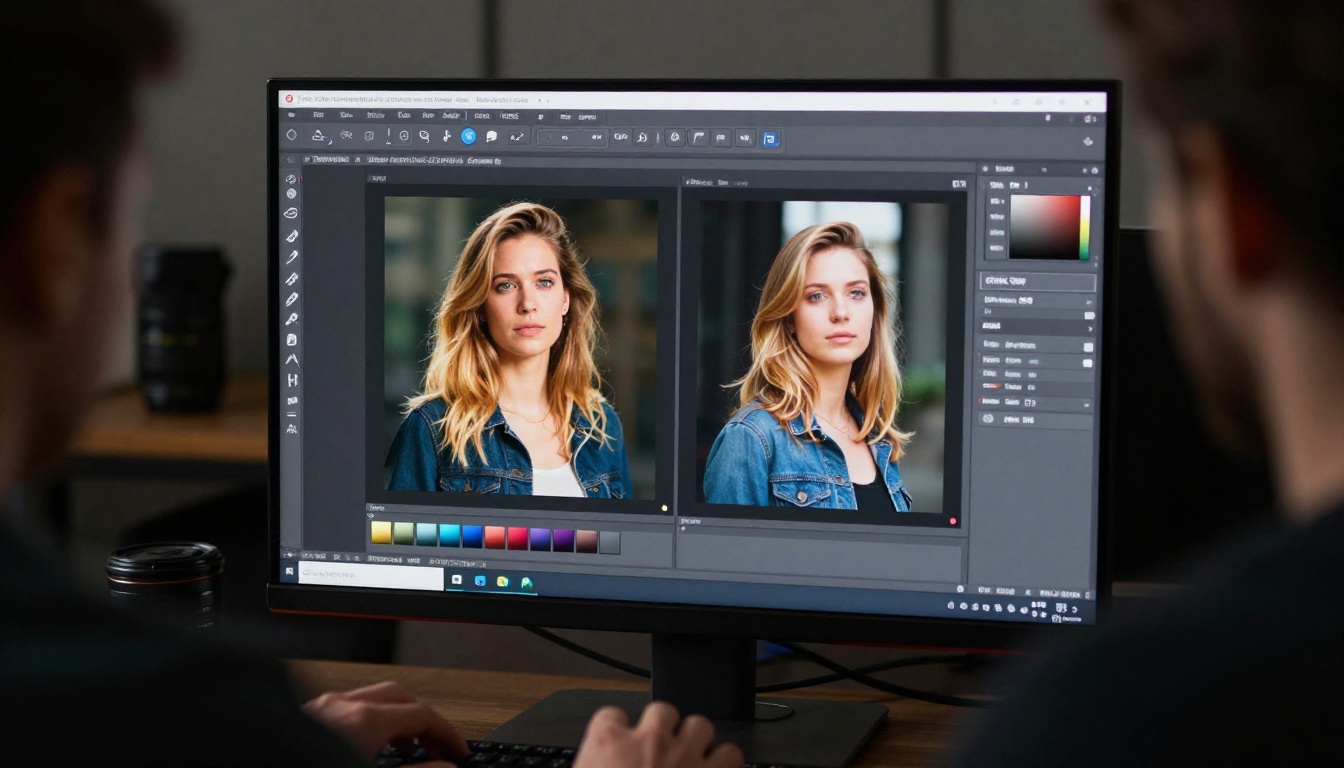Image resolution: width=1344 pixels, height=768 pixels.
Task: Select the H-shaped tool in left tool column
Action: 292,380
